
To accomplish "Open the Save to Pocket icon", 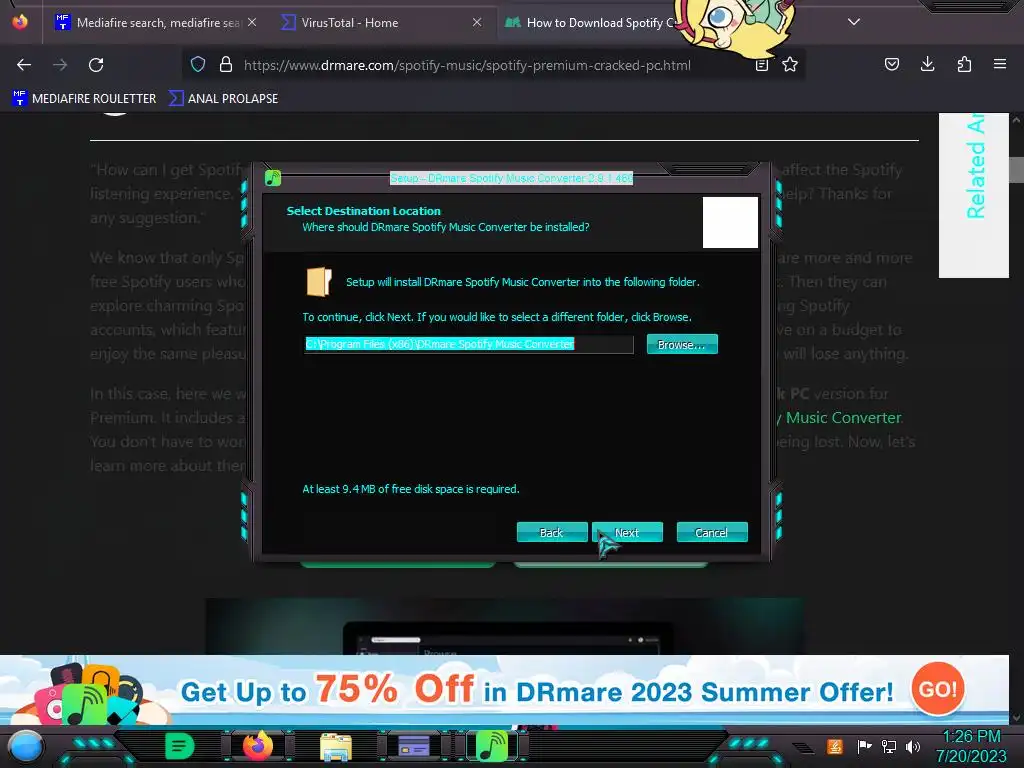I will [x=891, y=64].
